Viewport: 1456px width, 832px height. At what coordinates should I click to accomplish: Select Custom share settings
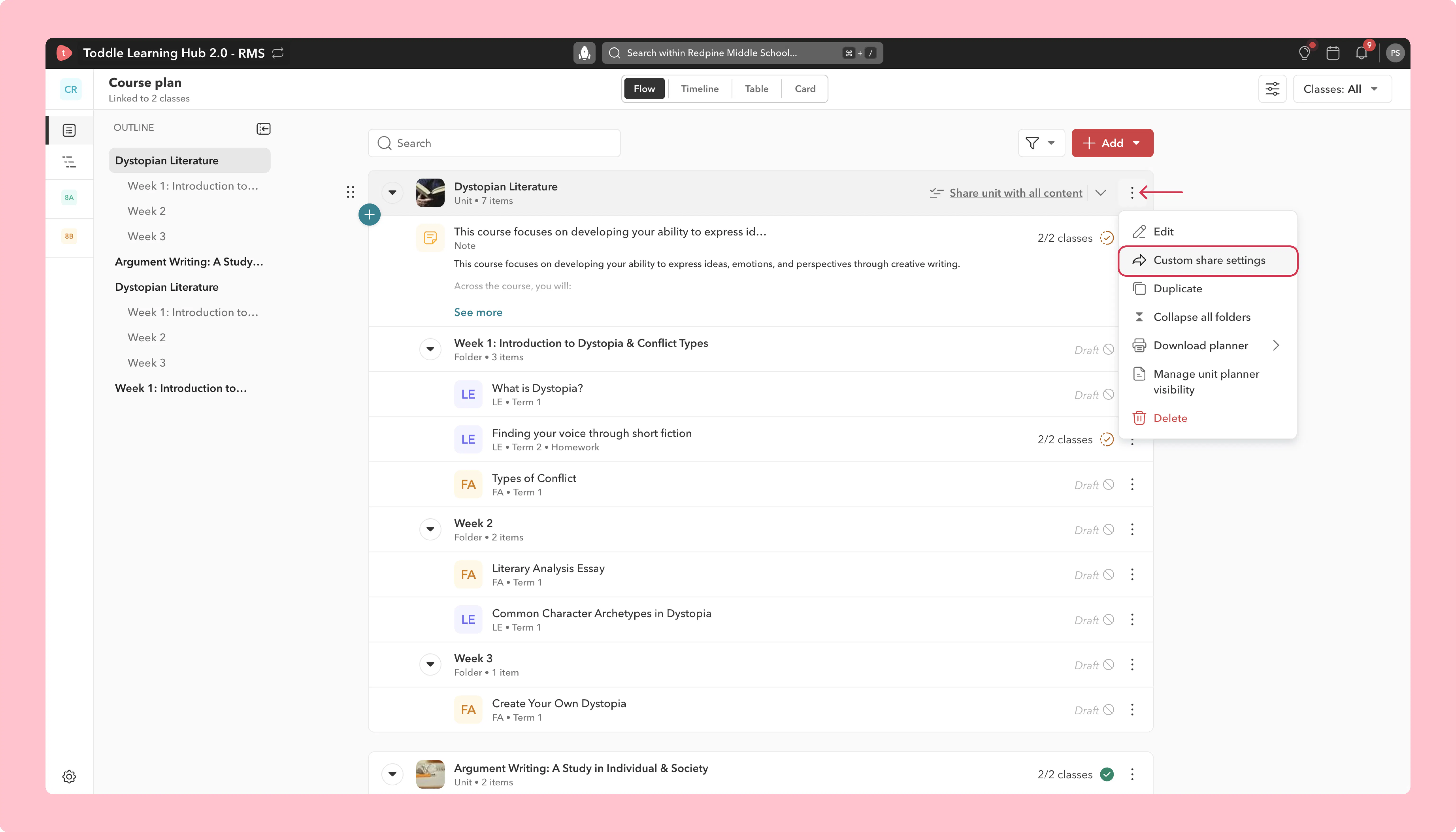pos(1207,261)
